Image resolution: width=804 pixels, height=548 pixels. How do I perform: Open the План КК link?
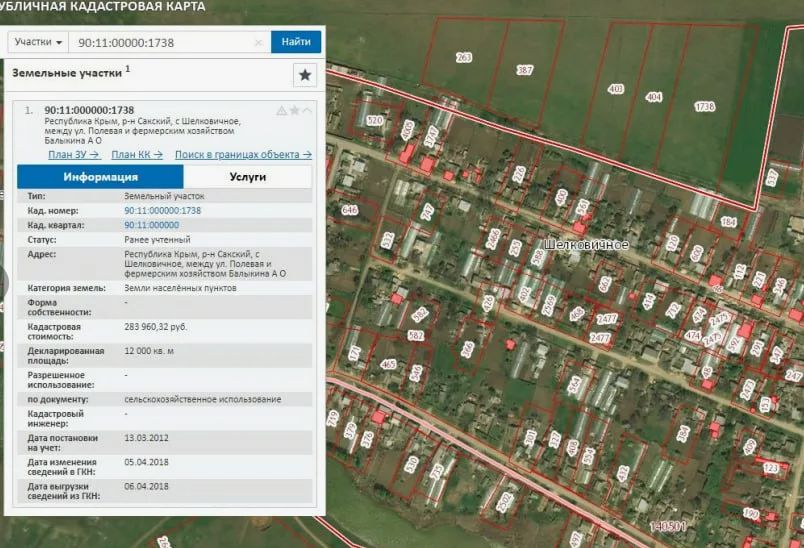[x=137, y=155]
